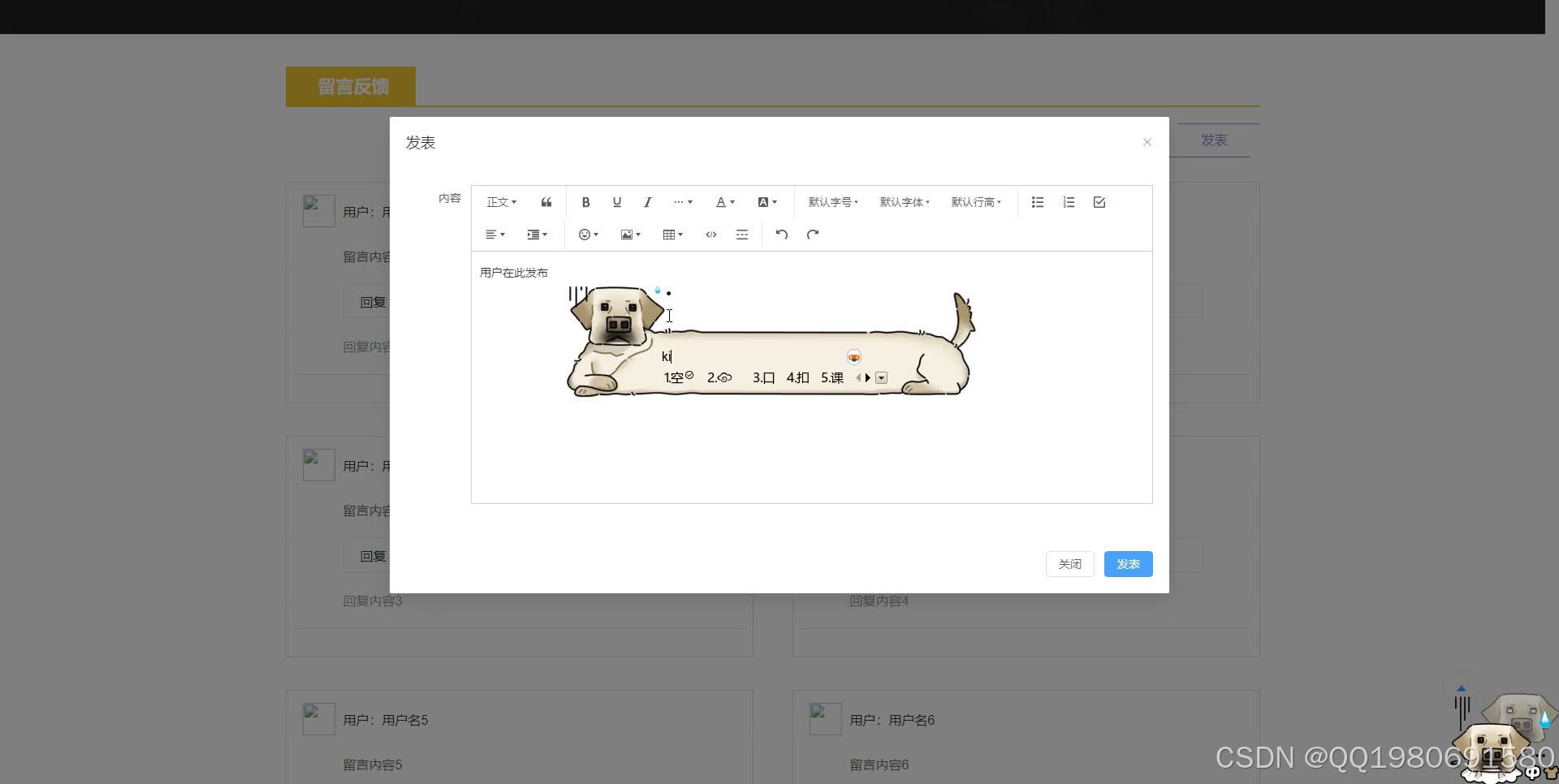The height and width of the screenshot is (784, 1559).
Task: Toggle underline formatting
Action: [616, 202]
